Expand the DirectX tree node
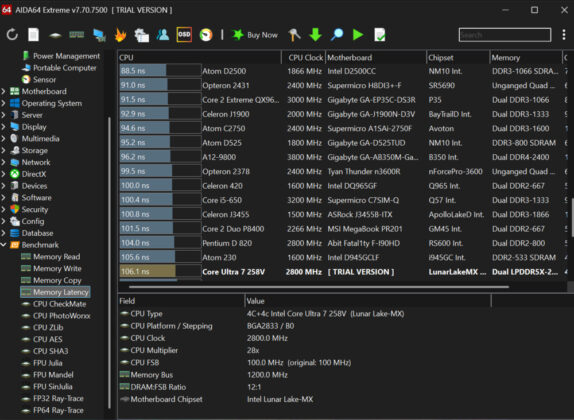 coord(3,174)
